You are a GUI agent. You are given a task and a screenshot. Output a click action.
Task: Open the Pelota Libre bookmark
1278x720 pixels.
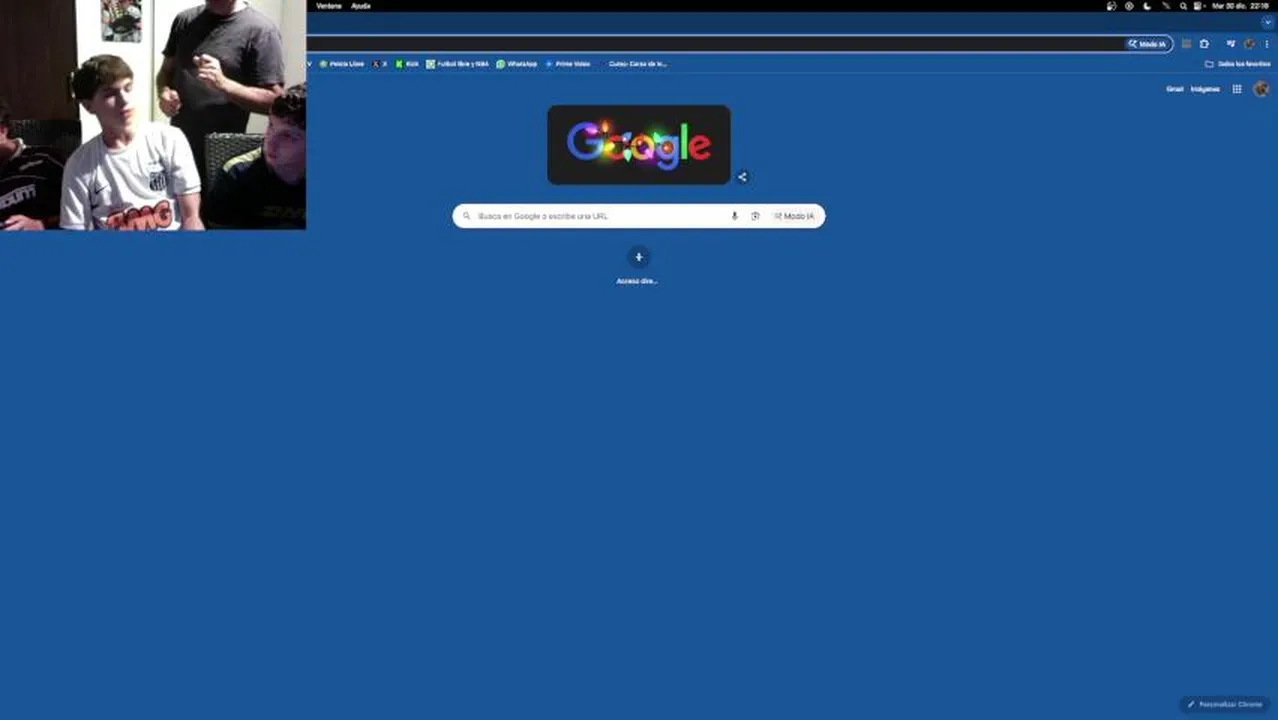click(341, 64)
